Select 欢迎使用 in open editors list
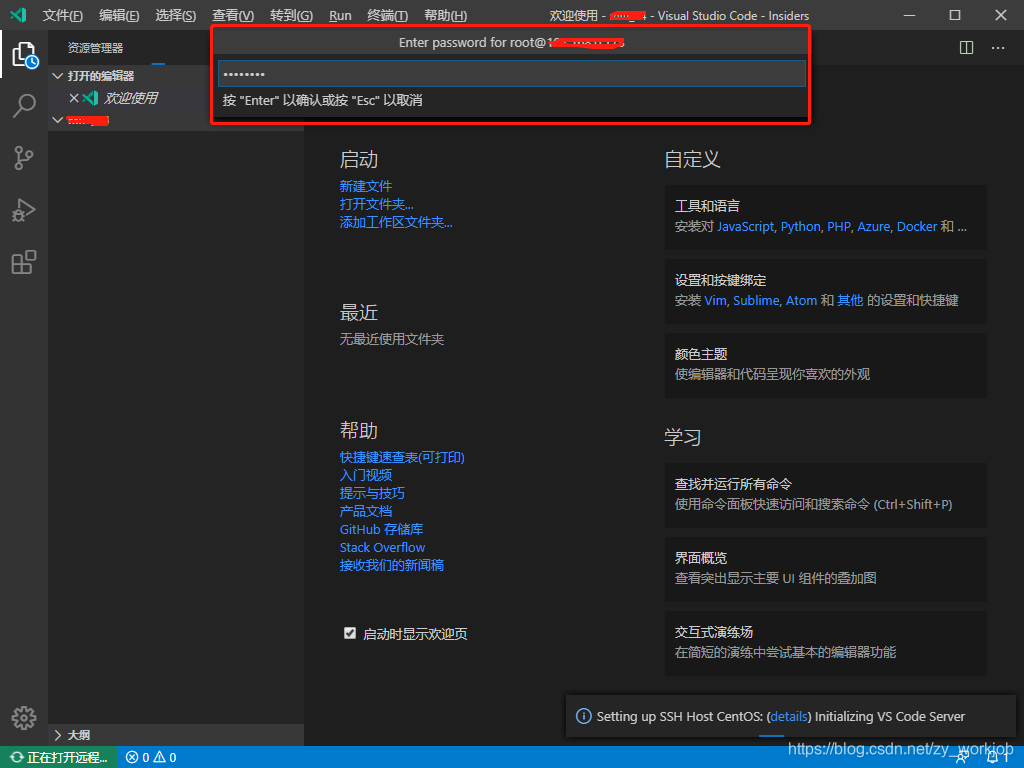This screenshot has width=1024, height=768. [131, 98]
